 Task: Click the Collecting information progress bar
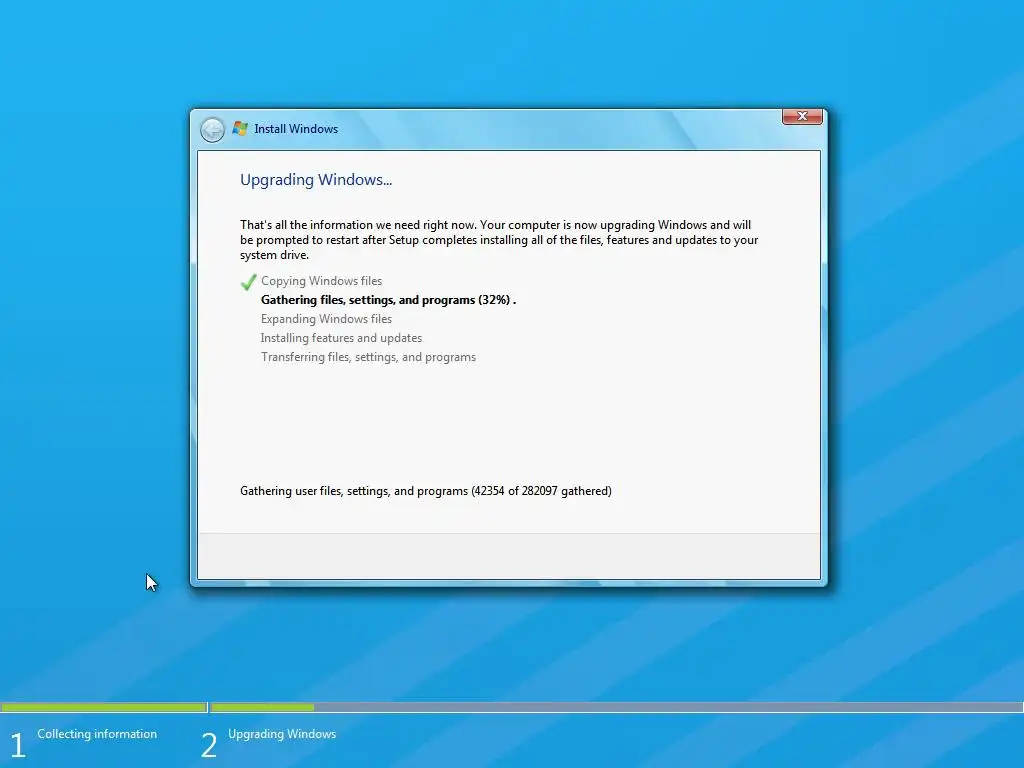[x=104, y=707]
